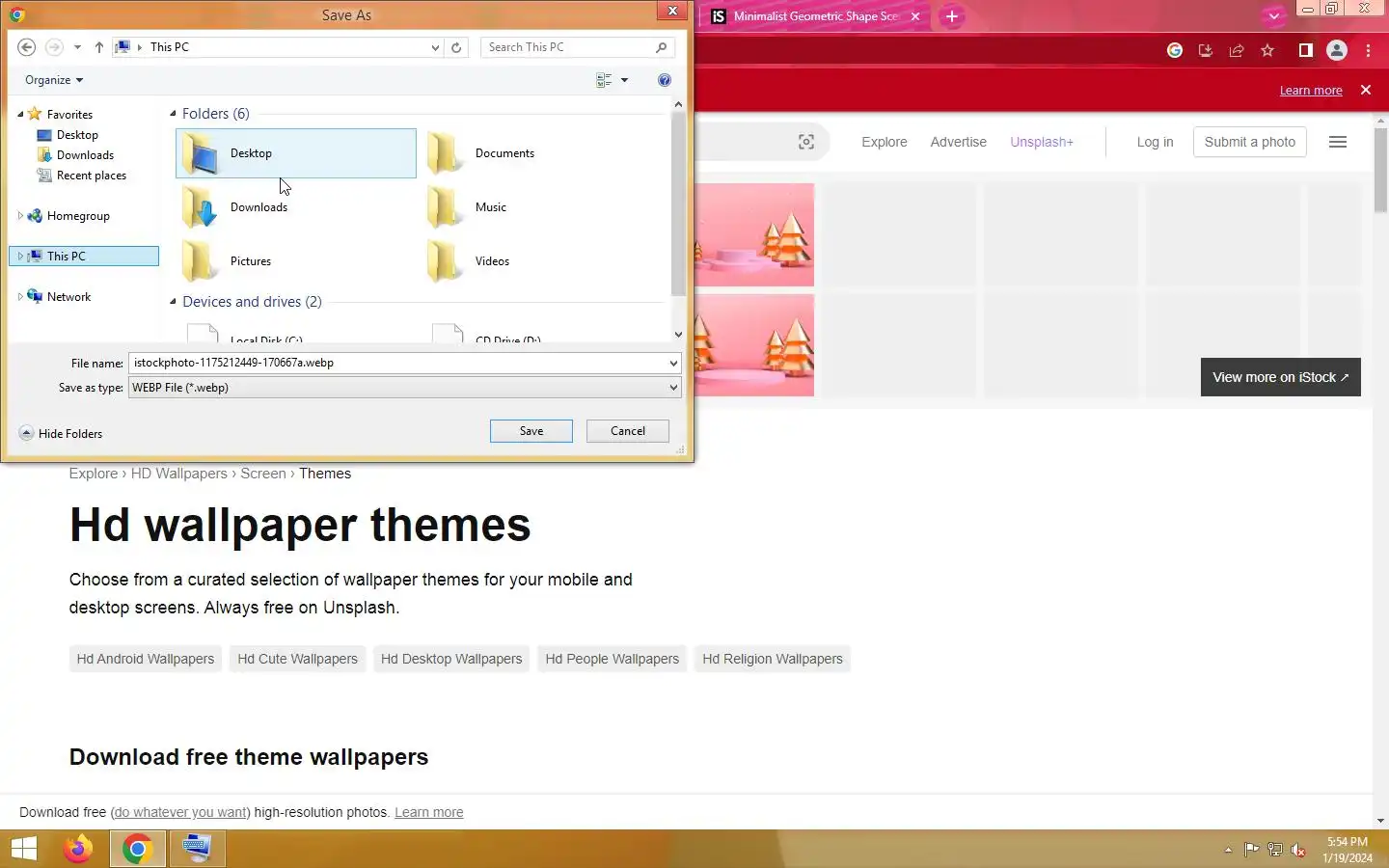Share this page icon in Chrome

click(1237, 50)
